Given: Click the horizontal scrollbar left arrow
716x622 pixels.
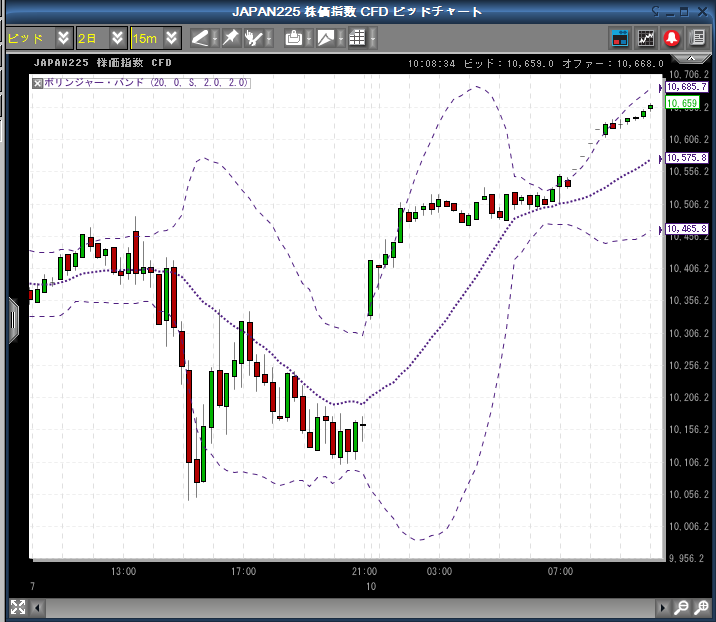Looking at the screenshot, I should click(x=36, y=607).
